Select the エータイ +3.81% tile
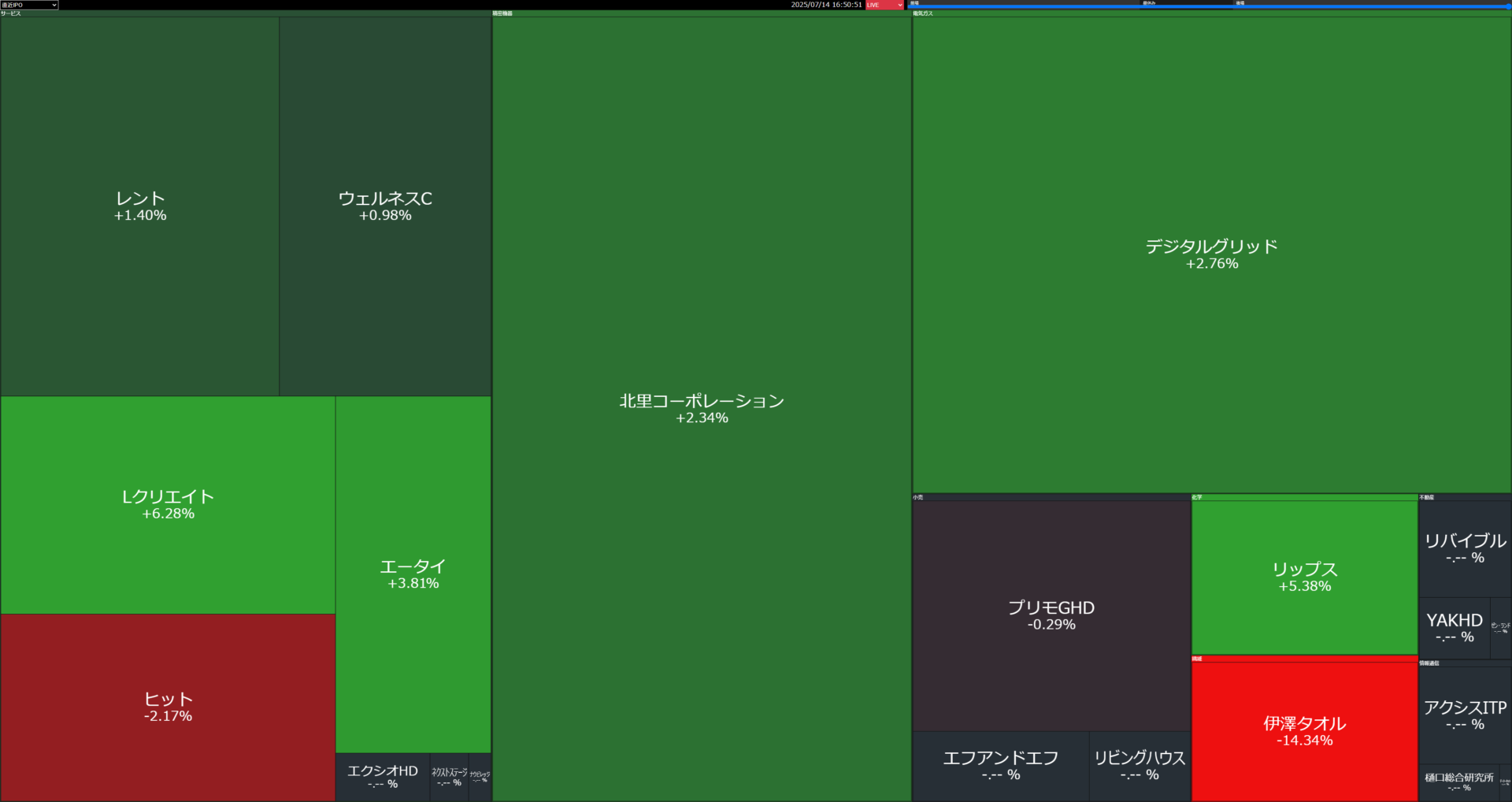This screenshot has height=802, width=1512. coord(413,574)
